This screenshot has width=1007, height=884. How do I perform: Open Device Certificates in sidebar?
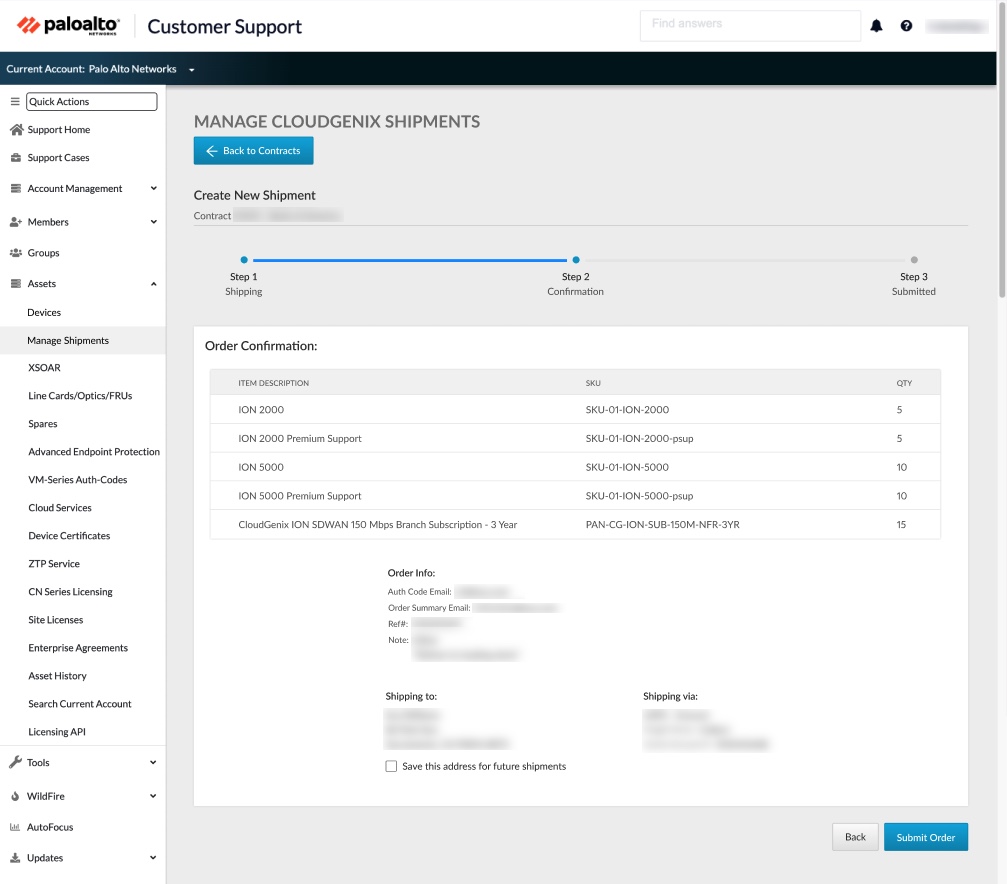[69, 536]
